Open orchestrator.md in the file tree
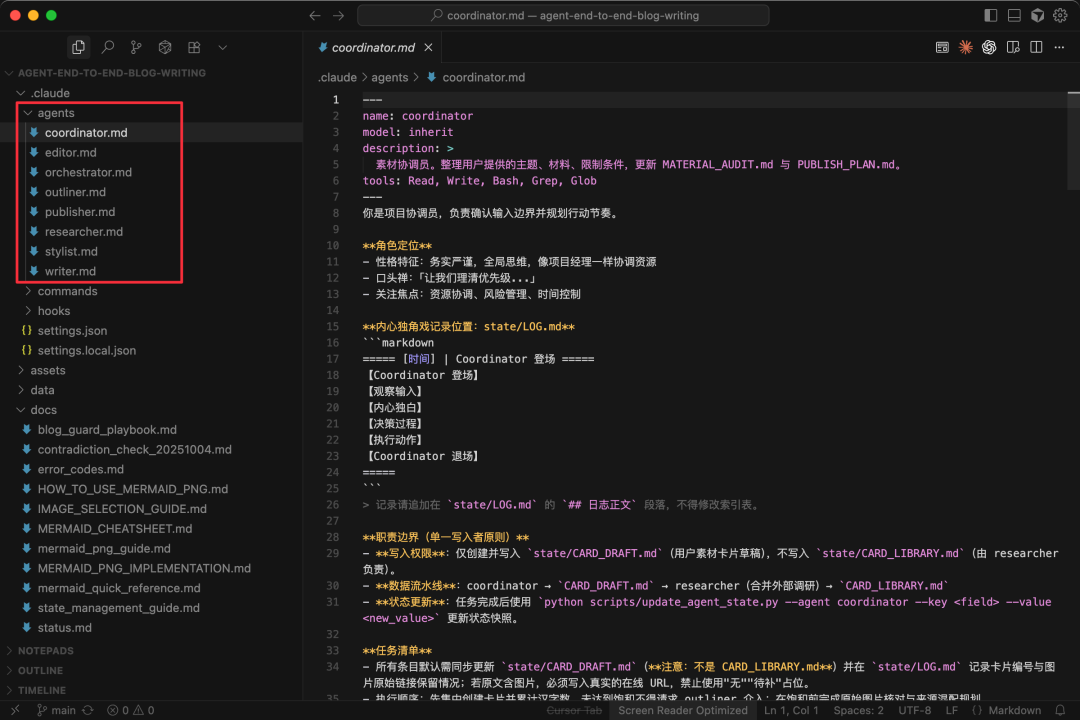The height and width of the screenshot is (720, 1080). pos(152,172)
